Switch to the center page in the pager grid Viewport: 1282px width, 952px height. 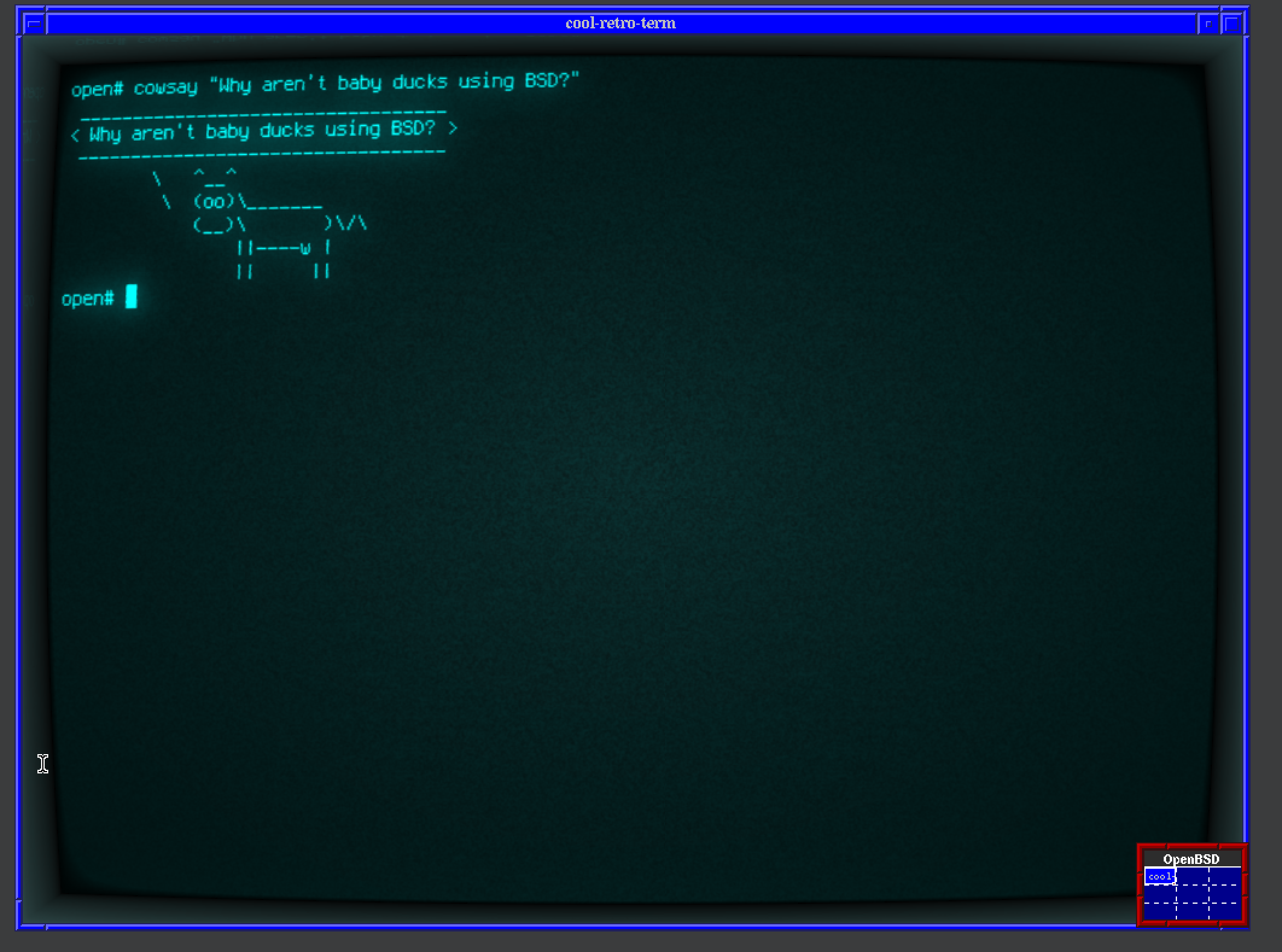pyautogui.click(x=1193, y=894)
